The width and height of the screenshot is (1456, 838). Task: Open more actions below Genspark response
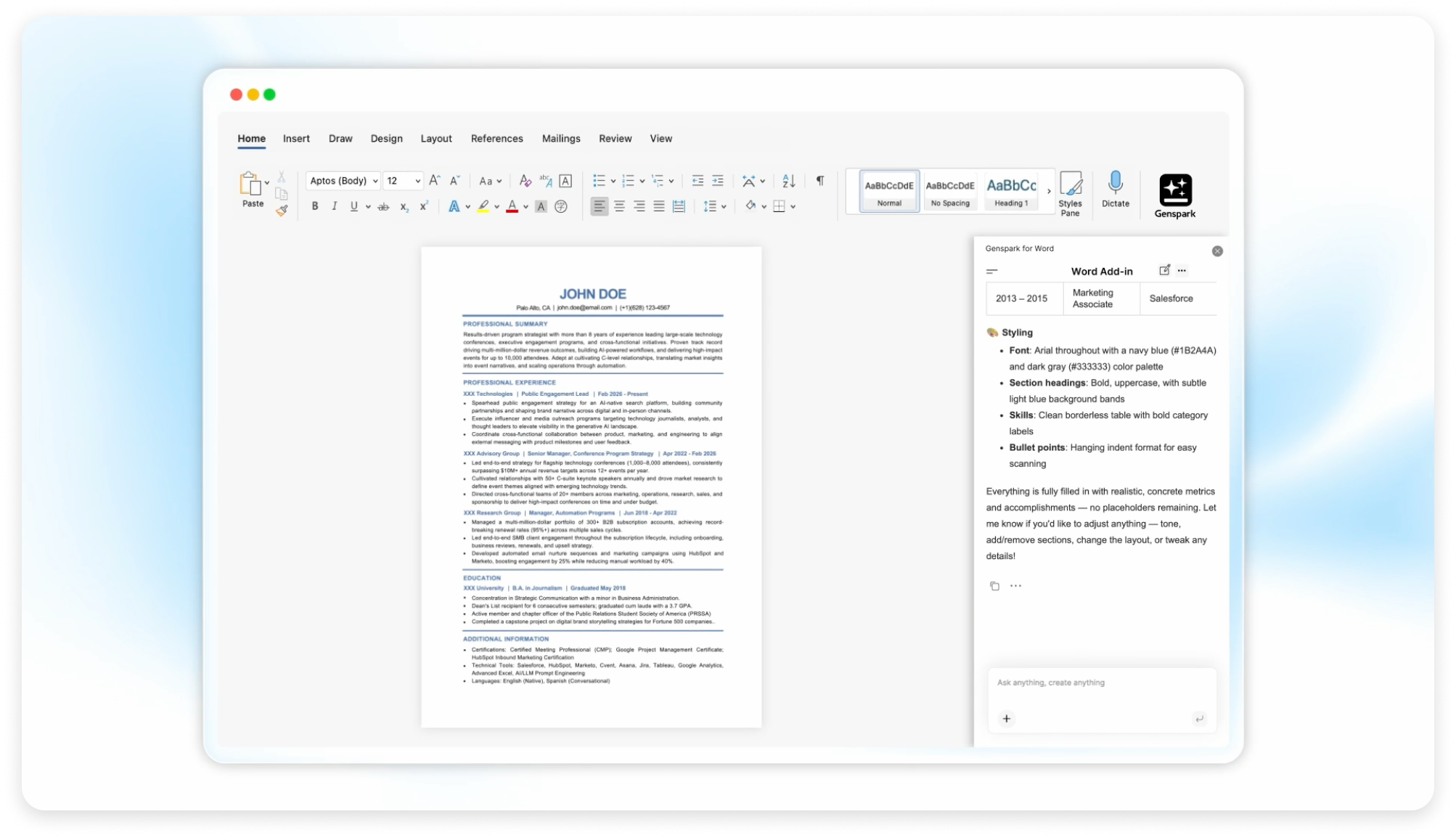click(x=1015, y=586)
